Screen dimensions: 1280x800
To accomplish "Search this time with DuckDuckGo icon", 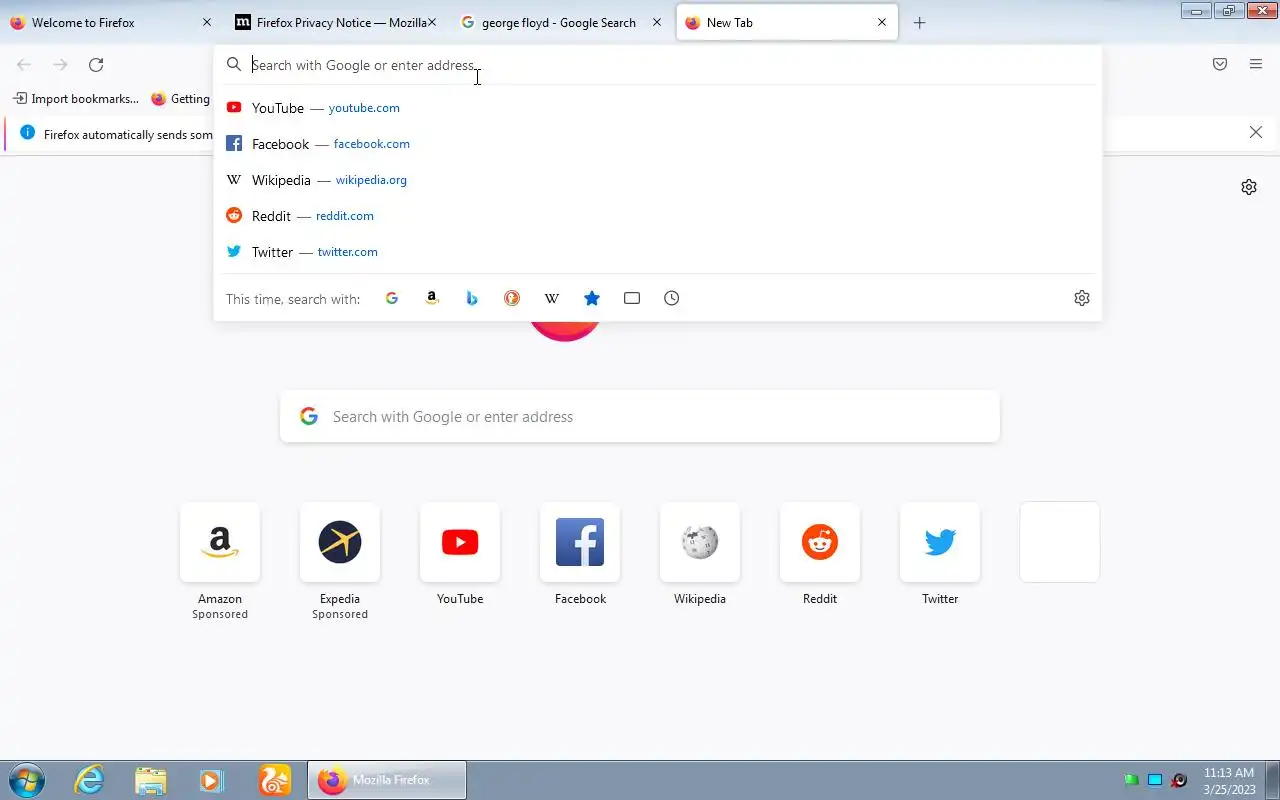I will tap(512, 298).
